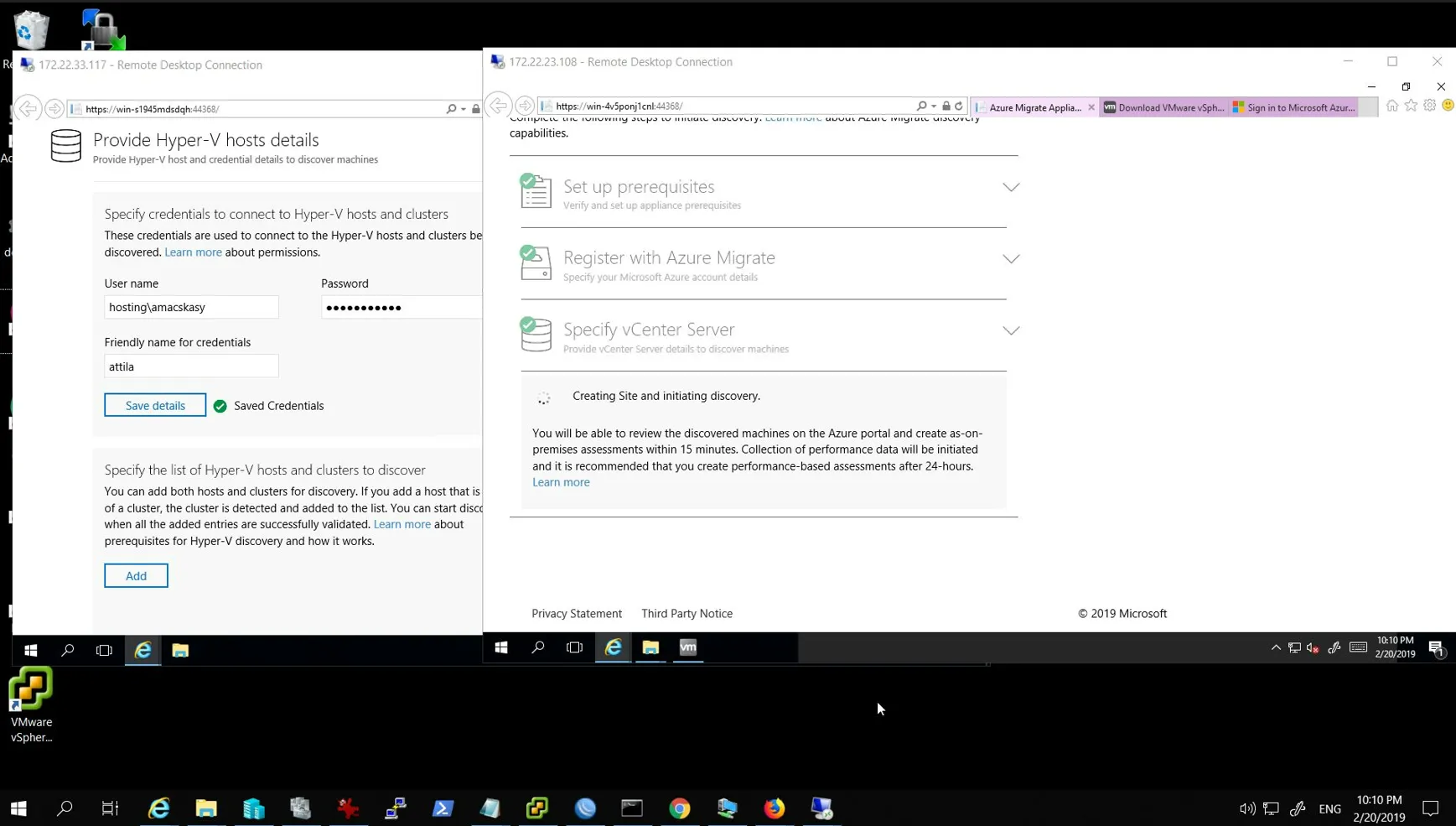Click the IE home icon in 172.22.23.108
This screenshot has width=1456, height=826.
click(1392, 106)
